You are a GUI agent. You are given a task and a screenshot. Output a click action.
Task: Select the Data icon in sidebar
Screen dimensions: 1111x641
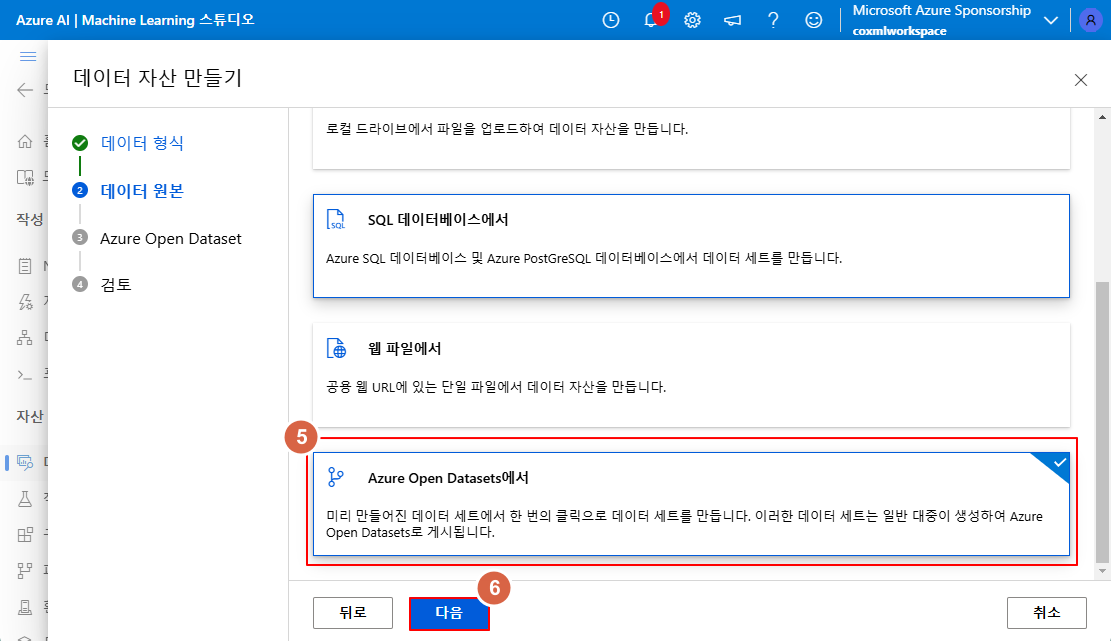coord(25,463)
